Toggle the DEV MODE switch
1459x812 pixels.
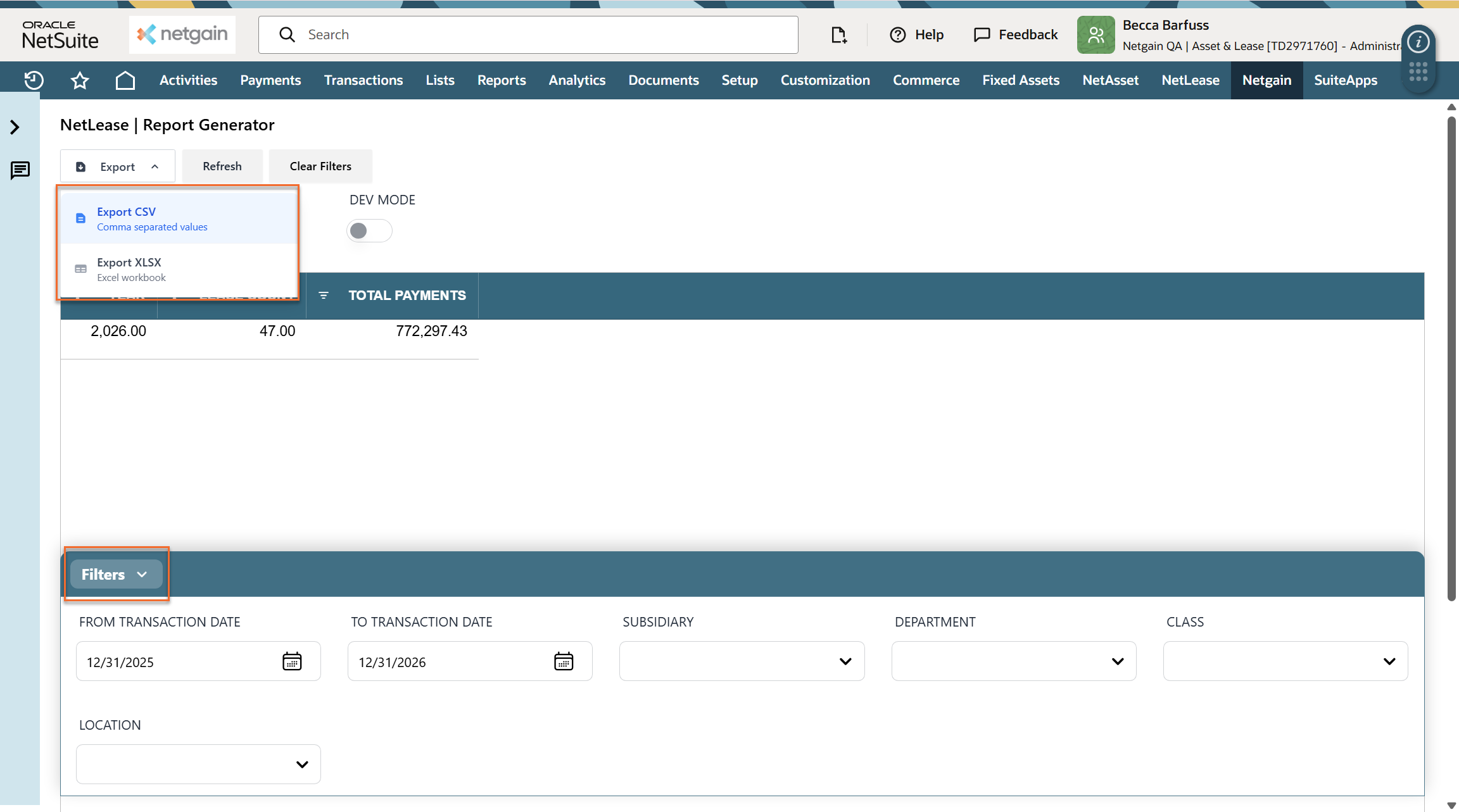coord(369,230)
